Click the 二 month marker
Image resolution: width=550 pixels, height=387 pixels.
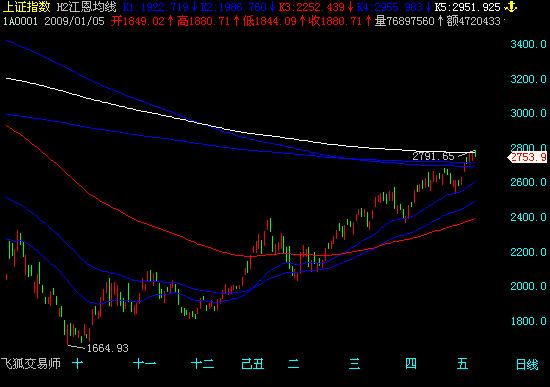tap(294, 363)
